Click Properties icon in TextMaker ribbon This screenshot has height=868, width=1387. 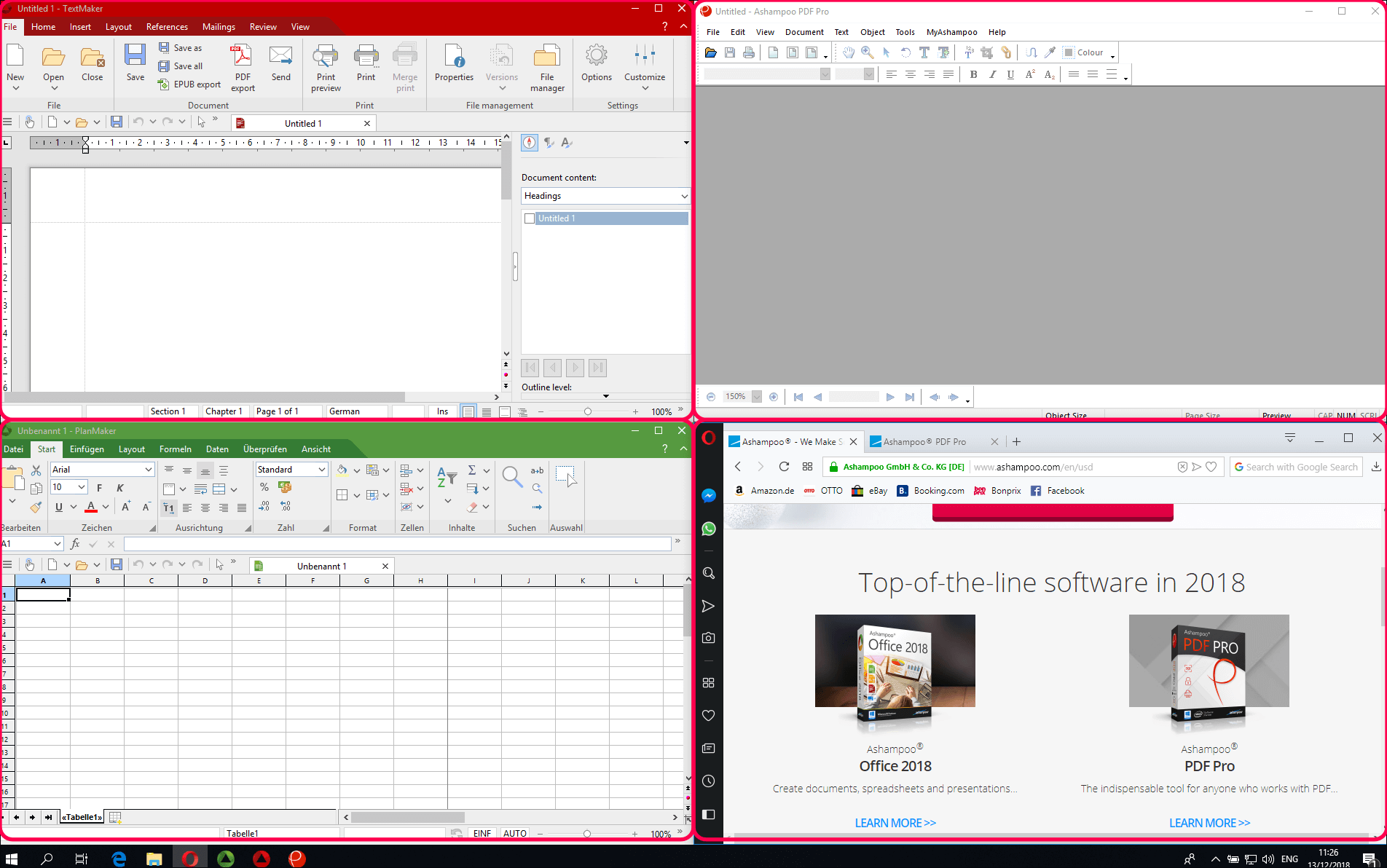(454, 62)
